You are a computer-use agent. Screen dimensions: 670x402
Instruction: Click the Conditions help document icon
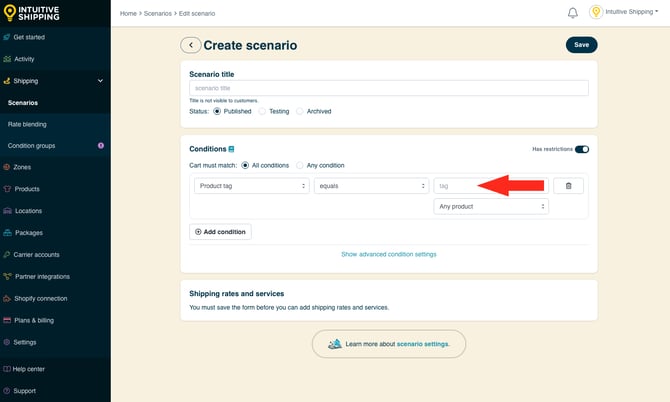232,149
